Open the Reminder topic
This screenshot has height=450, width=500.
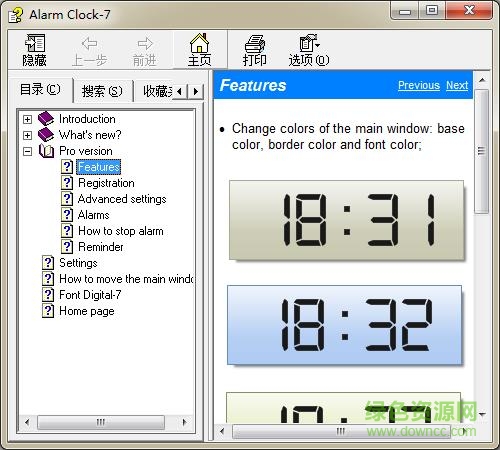pyautogui.click(x=101, y=247)
